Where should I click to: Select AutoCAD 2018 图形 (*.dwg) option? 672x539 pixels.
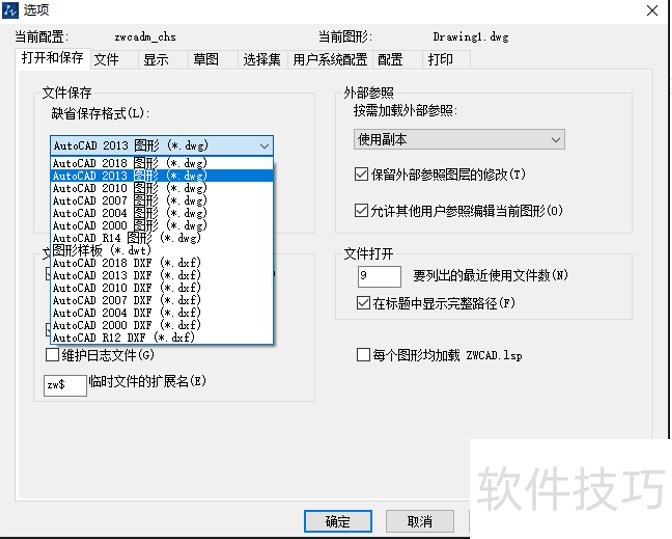pos(162,163)
